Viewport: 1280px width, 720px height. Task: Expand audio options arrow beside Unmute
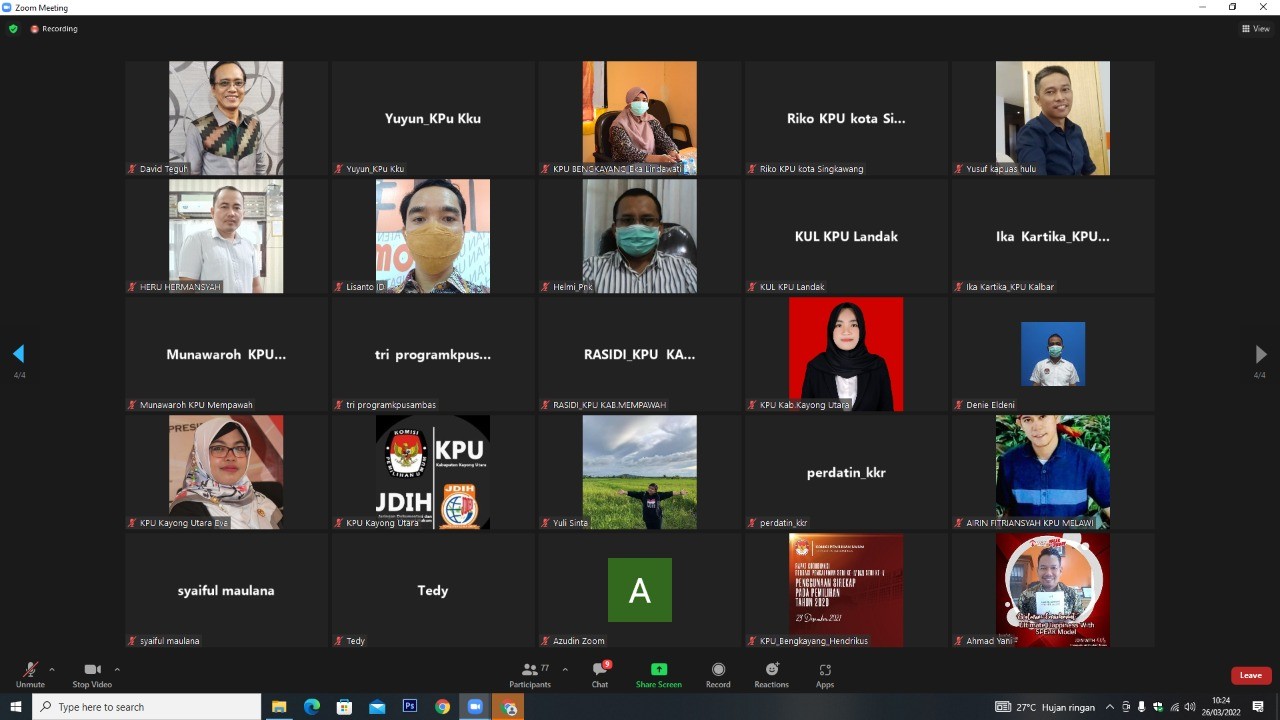tap(52, 669)
